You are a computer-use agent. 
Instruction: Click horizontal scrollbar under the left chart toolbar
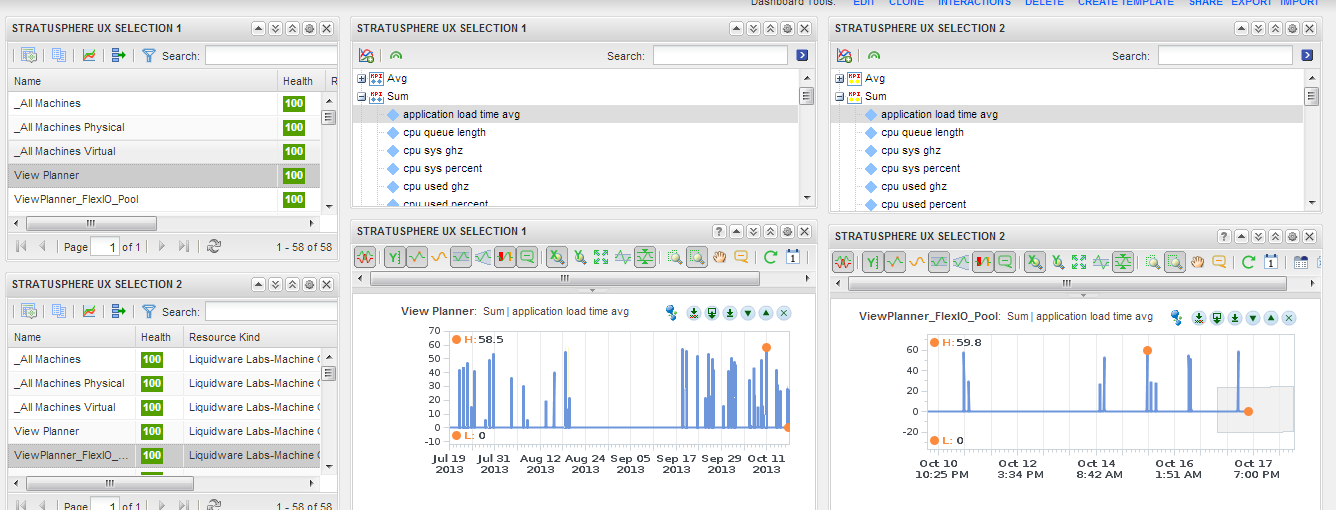coord(563,279)
